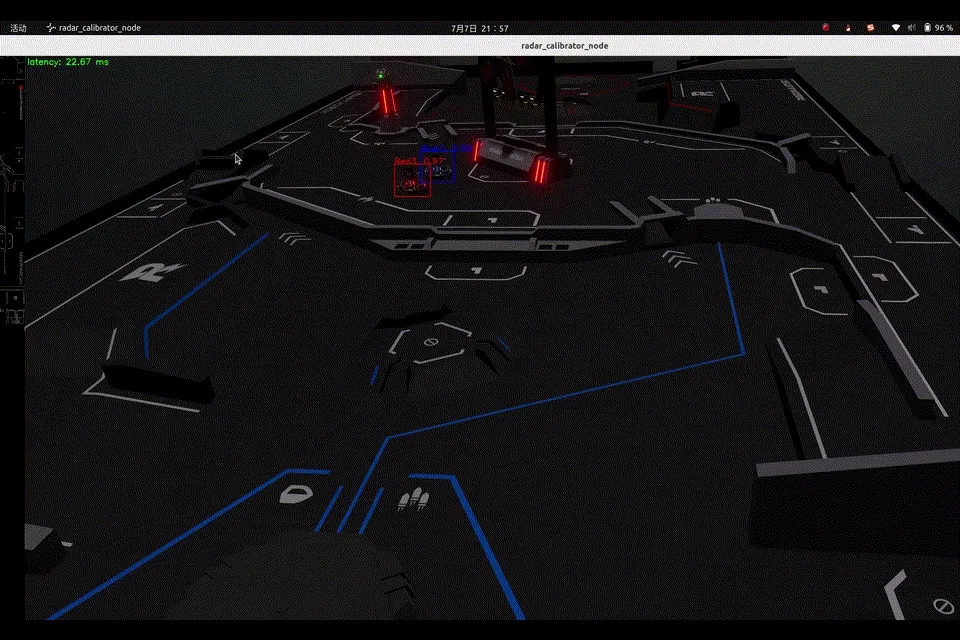The height and width of the screenshot is (640, 960).
Task: Click the radar_calibrator_node window title bar
Action: [564, 45]
